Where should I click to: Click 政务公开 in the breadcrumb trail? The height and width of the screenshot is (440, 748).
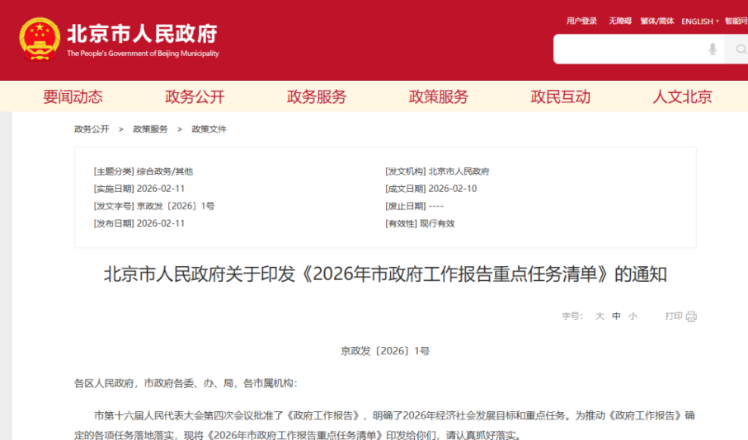pyautogui.click(x=91, y=129)
